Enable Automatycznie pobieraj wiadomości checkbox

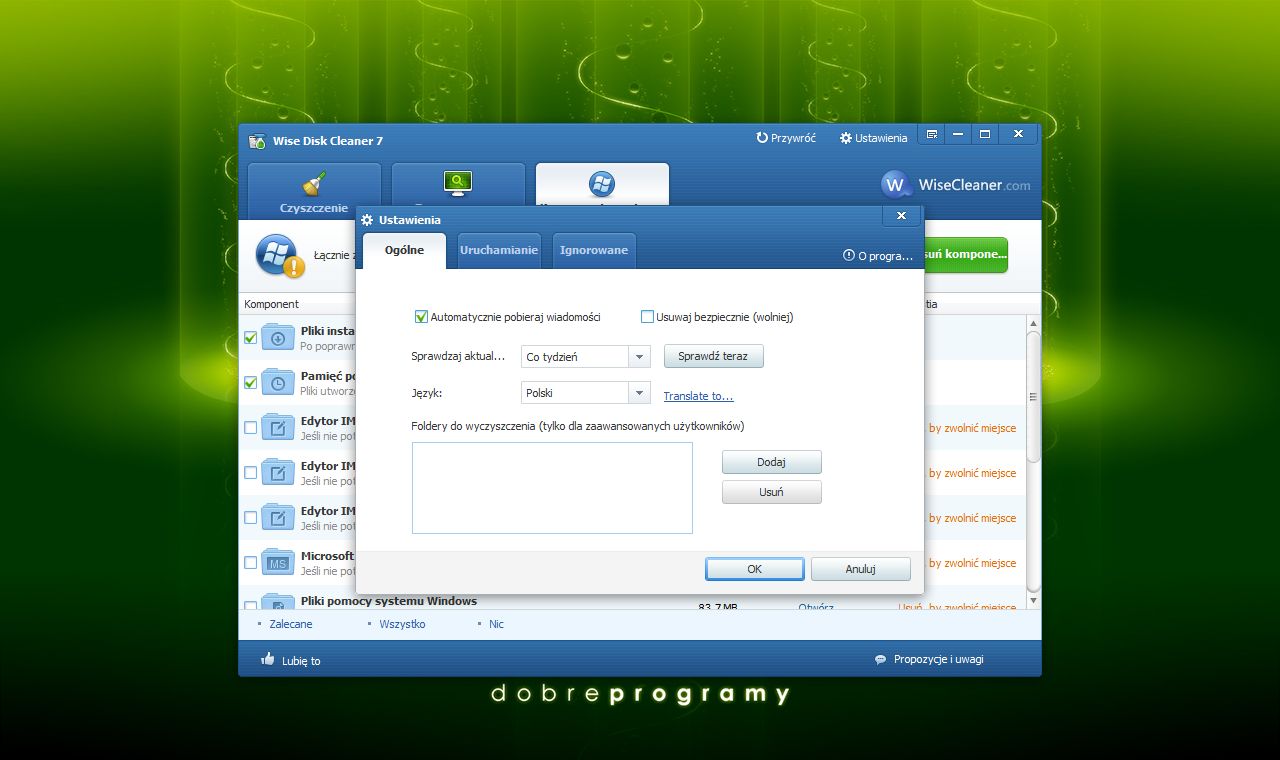(421, 317)
